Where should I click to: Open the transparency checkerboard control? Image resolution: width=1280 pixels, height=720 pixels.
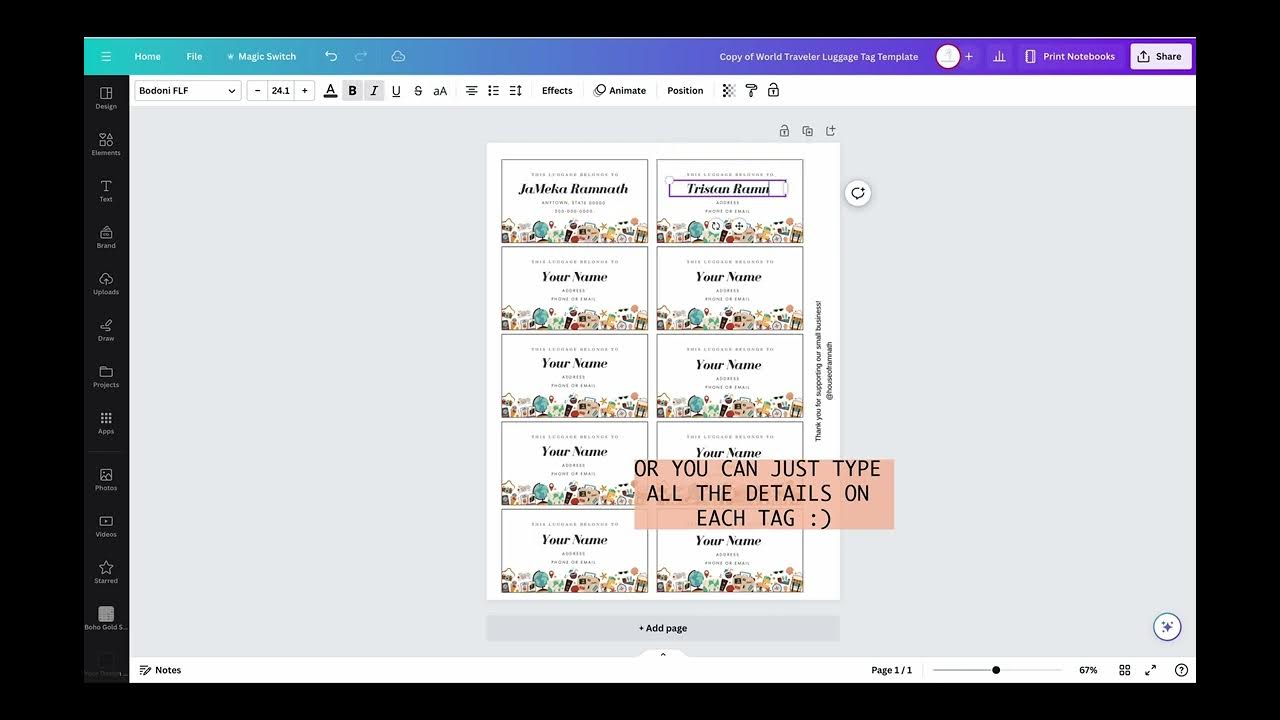729,91
